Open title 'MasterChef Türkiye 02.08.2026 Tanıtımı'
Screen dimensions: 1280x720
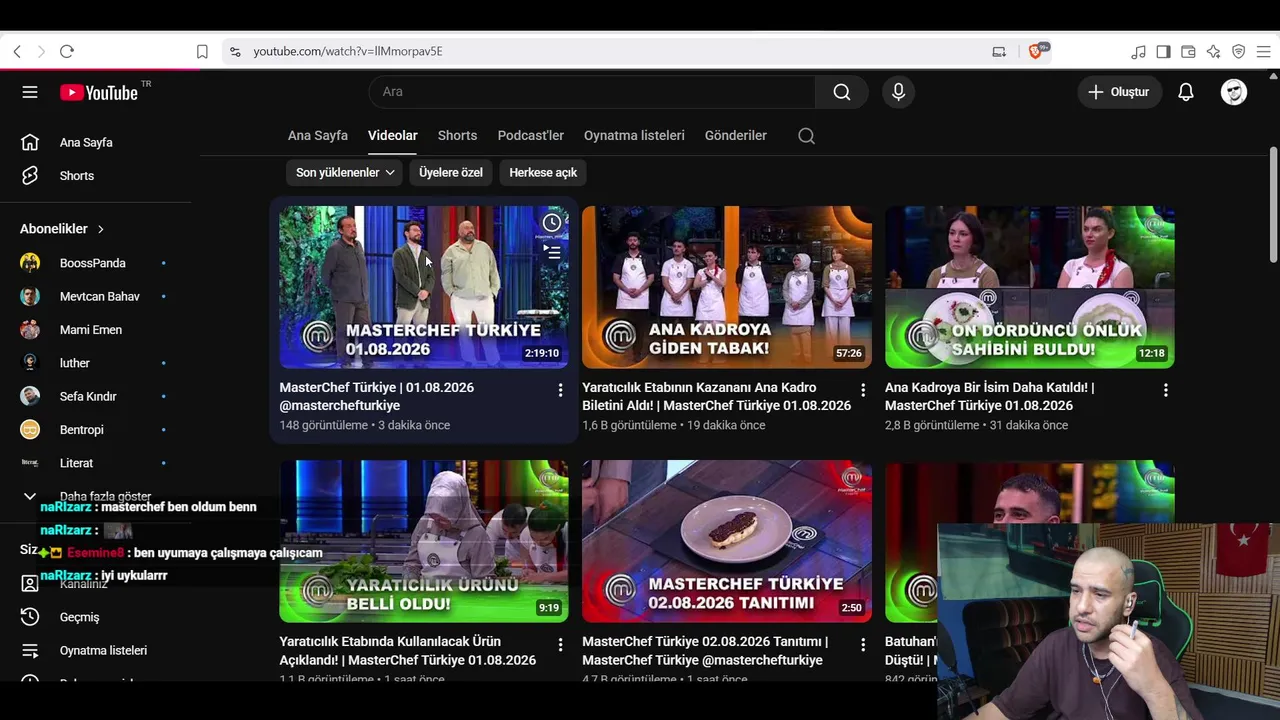(705, 651)
